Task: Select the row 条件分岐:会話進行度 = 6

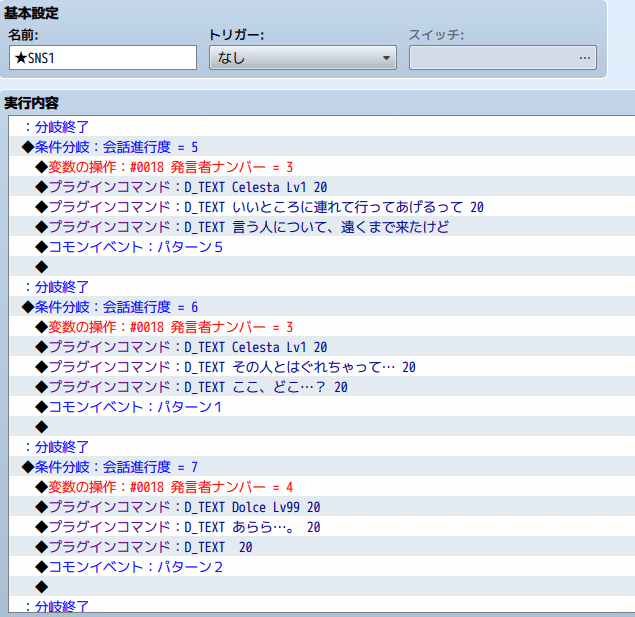Action: point(322,306)
